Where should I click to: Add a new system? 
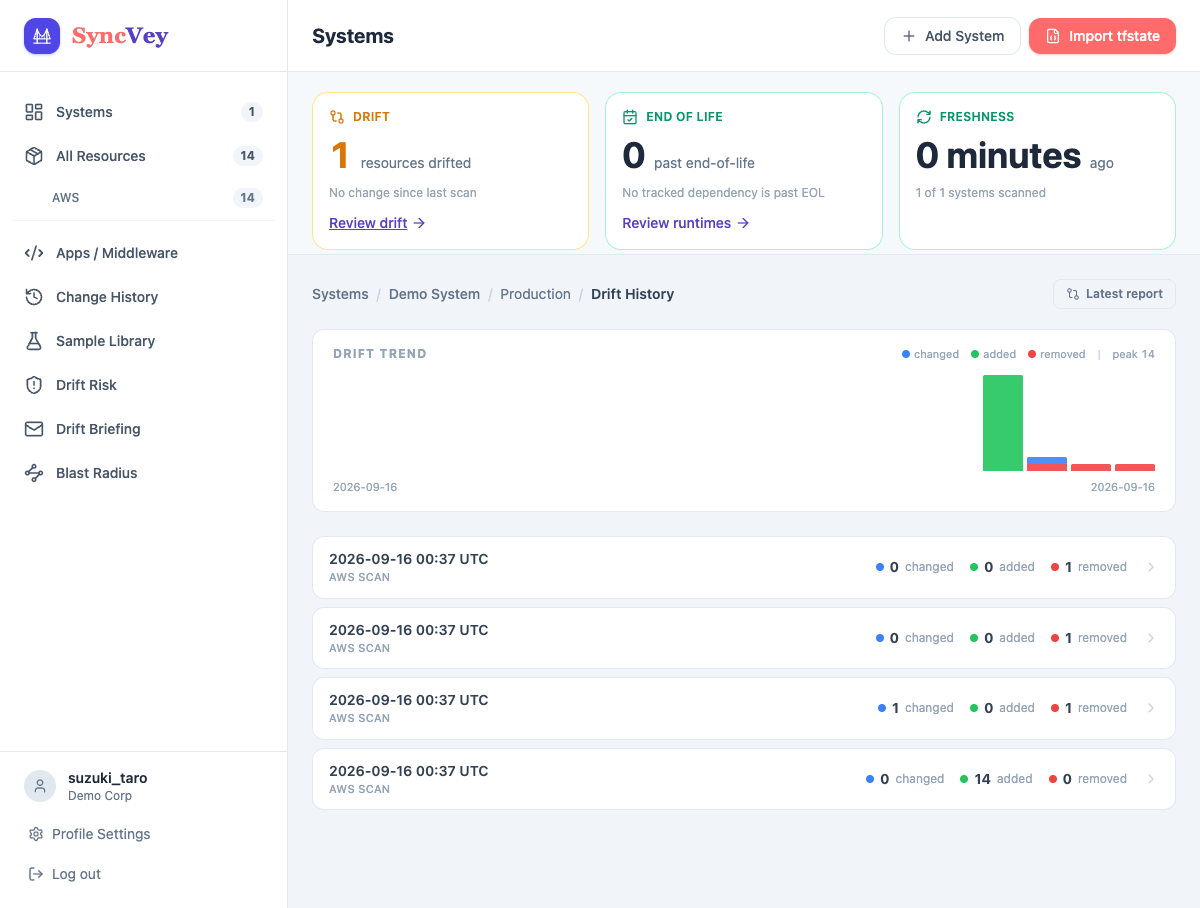pos(952,36)
